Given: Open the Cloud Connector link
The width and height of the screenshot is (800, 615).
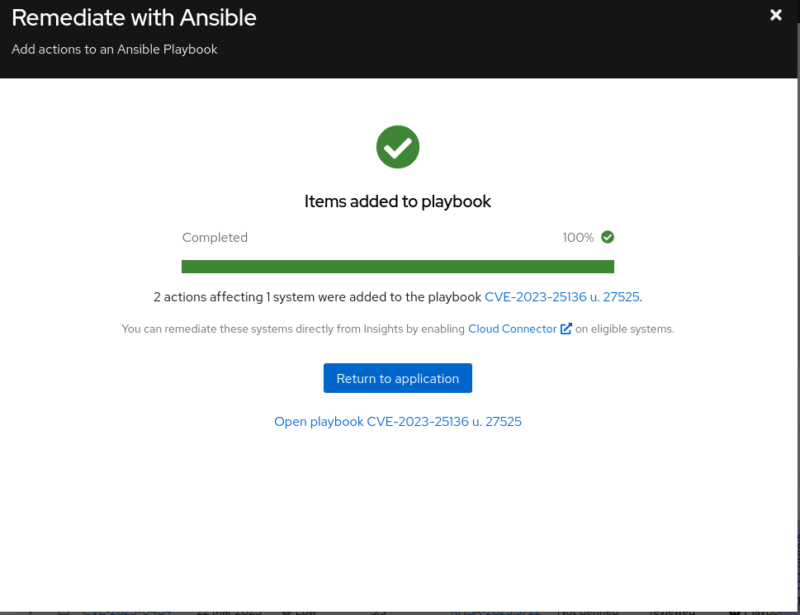Looking at the screenshot, I should (x=512, y=328).
